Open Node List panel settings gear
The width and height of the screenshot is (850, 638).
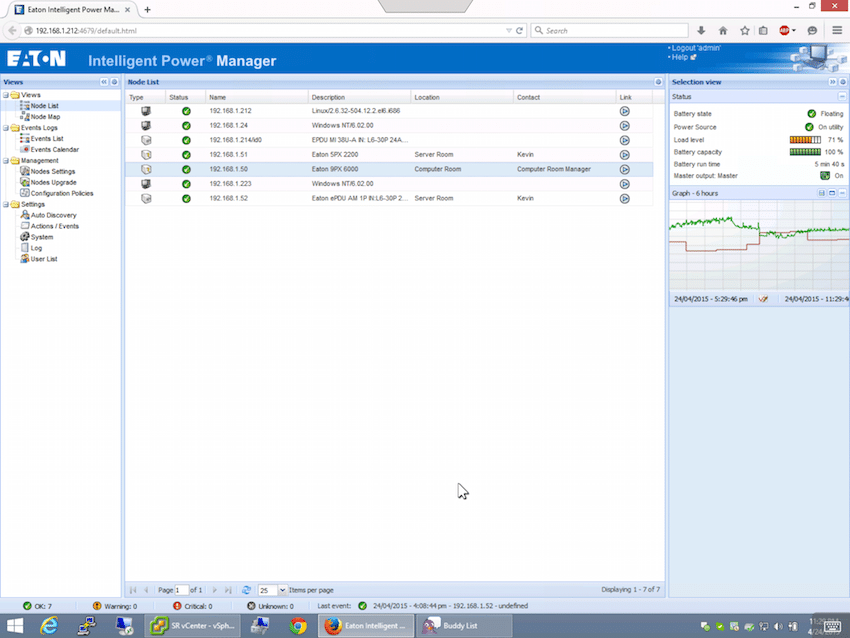[x=658, y=82]
